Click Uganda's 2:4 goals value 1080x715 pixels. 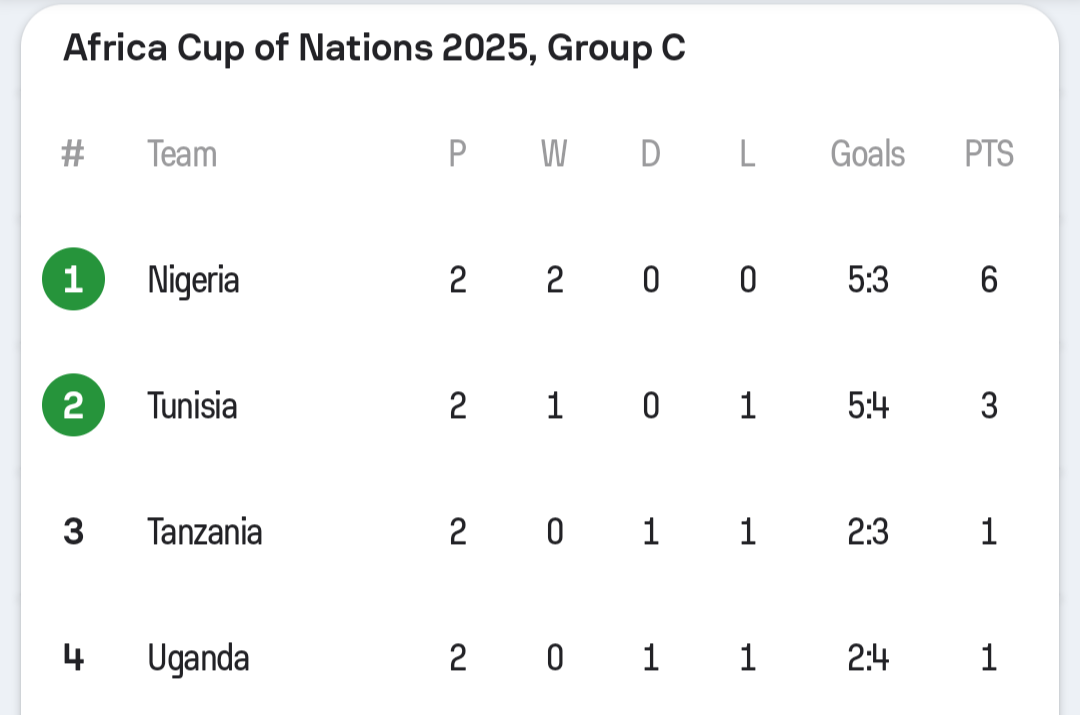pyautogui.click(x=867, y=658)
